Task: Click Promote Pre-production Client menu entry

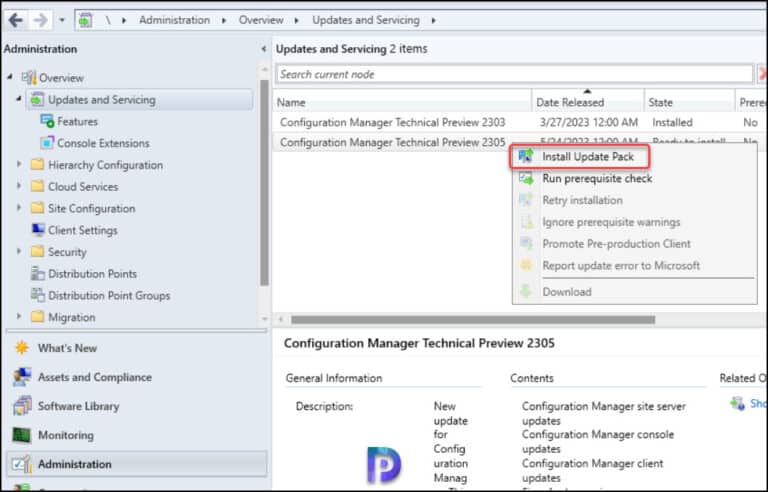Action: pos(616,244)
